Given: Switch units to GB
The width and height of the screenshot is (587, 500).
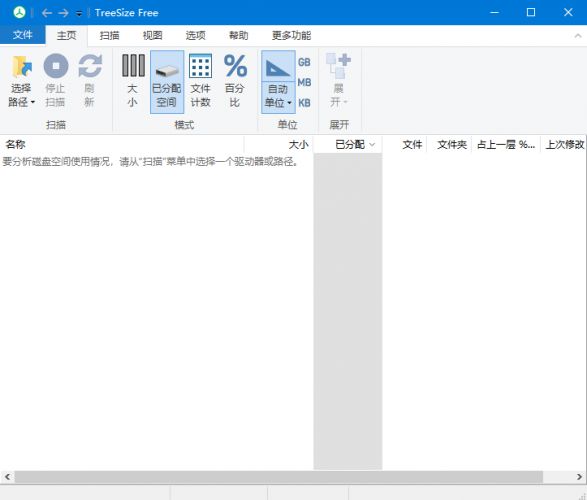Looking at the screenshot, I should (304, 62).
